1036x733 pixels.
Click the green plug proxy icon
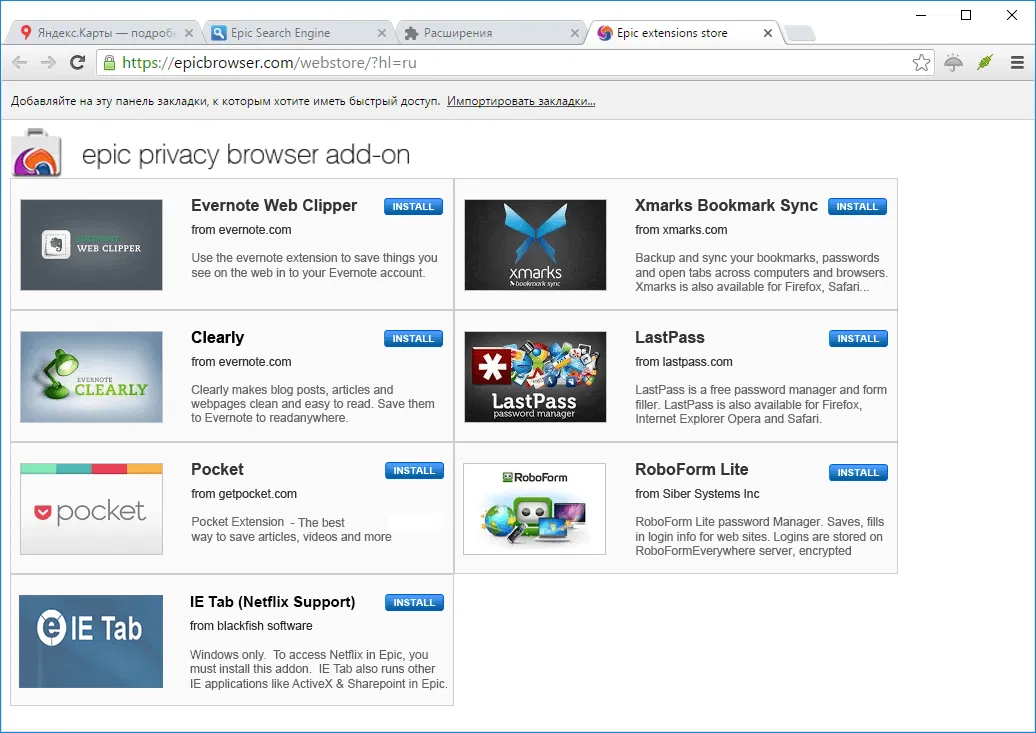(x=984, y=63)
